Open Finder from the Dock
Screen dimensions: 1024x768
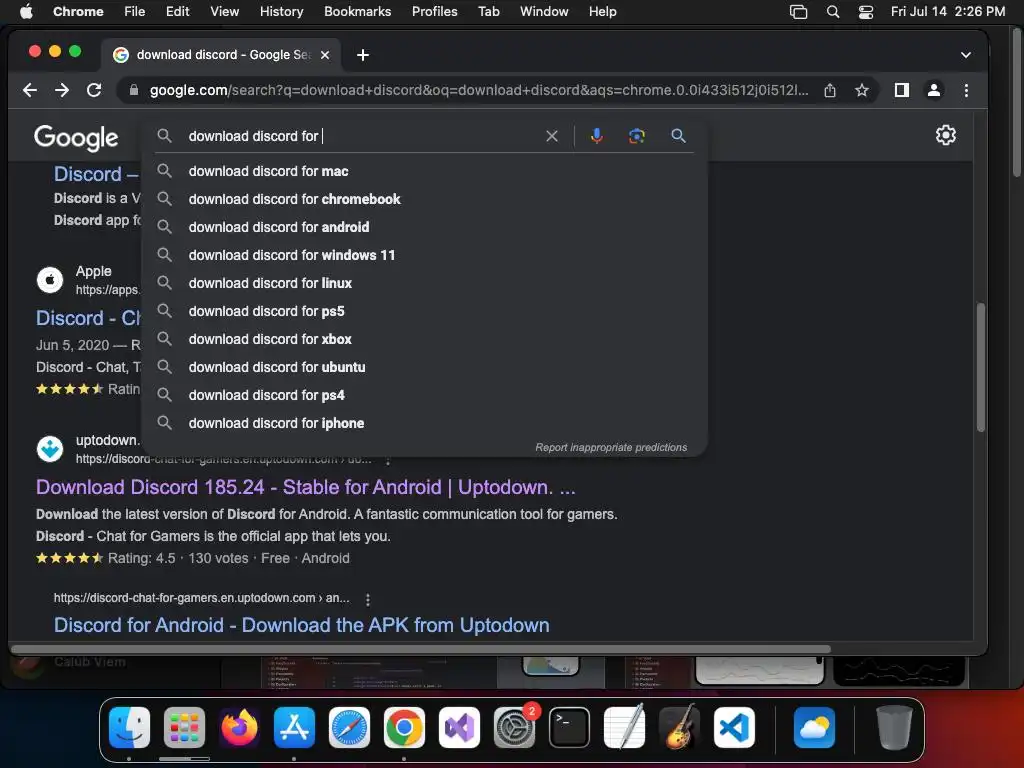[129, 727]
